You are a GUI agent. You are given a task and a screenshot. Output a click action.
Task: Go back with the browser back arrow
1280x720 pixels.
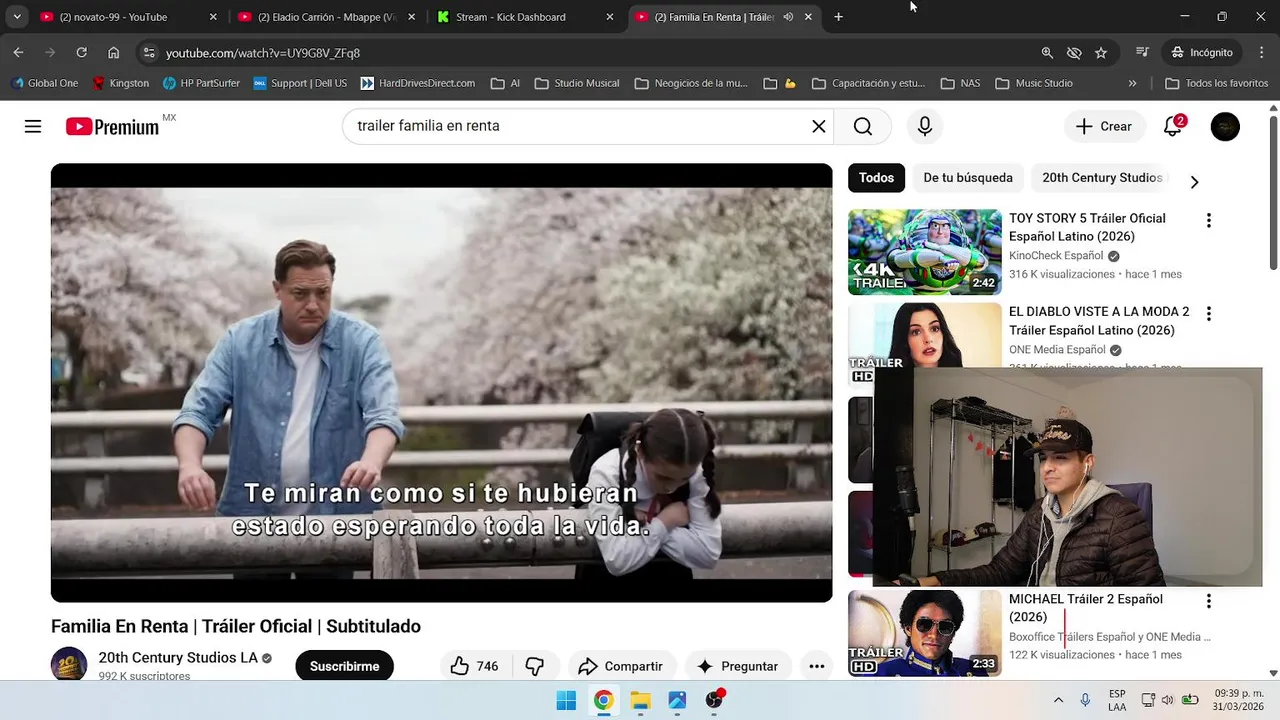pyautogui.click(x=18, y=52)
